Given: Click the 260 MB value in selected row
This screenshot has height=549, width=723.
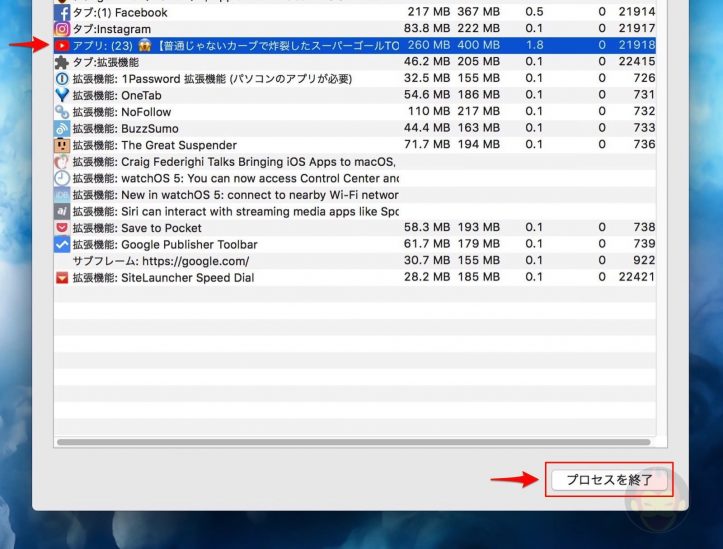Looking at the screenshot, I should pyautogui.click(x=429, y=45).
